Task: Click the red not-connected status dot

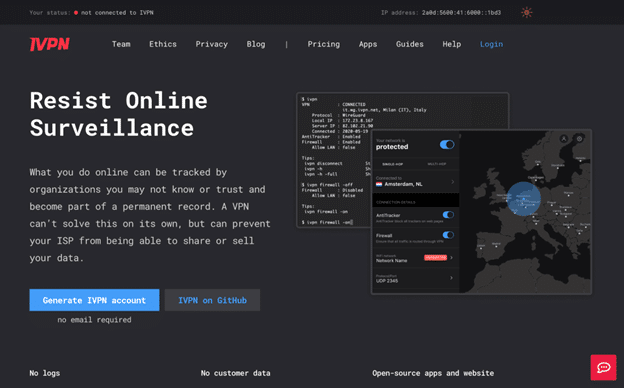Action: (76, 13)
